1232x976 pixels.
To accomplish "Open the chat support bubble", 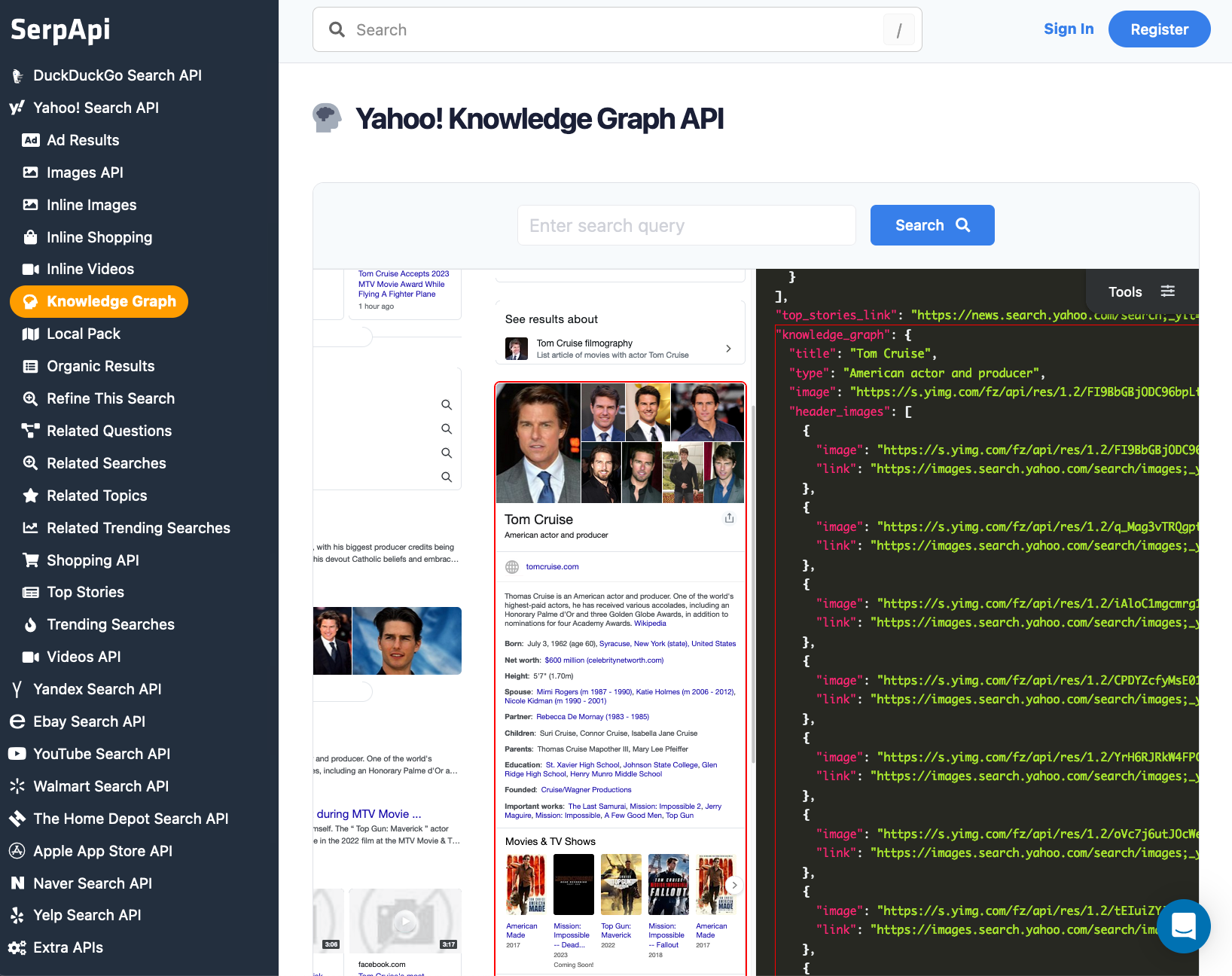I will tap(1183, 926).
